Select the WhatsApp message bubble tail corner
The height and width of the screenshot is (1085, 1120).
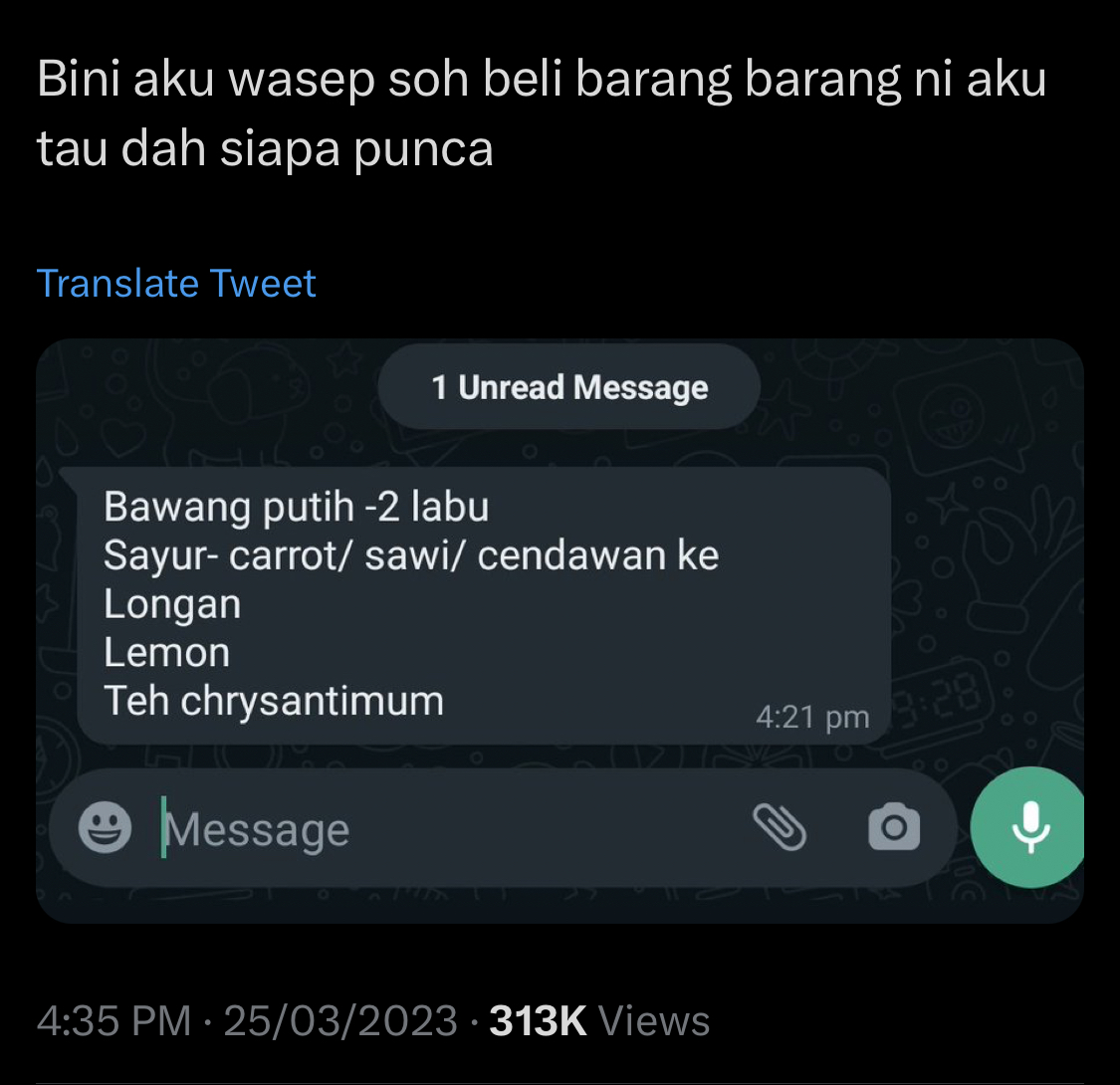(69, 477)
